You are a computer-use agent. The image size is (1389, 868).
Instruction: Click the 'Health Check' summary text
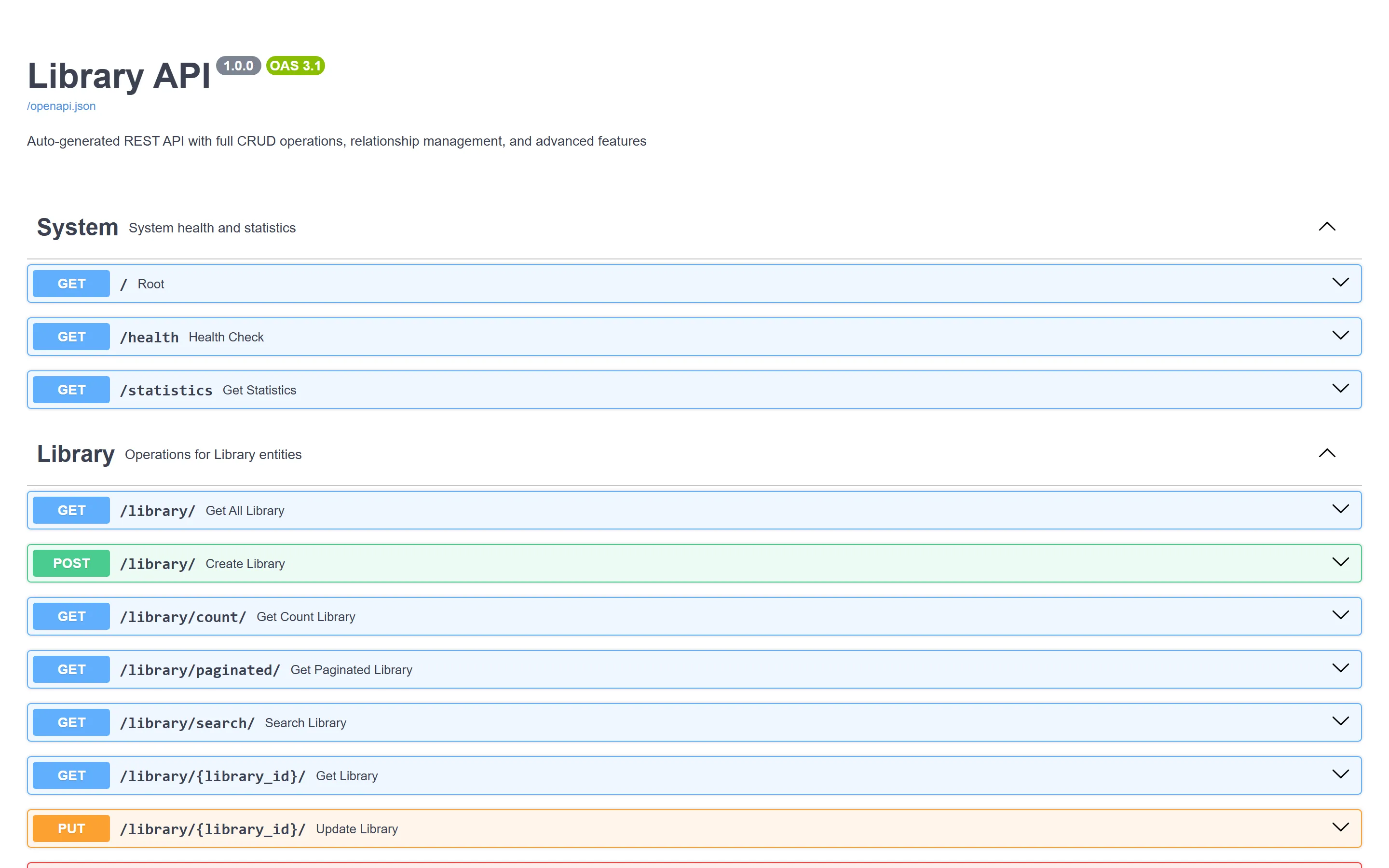click(226, 337)
